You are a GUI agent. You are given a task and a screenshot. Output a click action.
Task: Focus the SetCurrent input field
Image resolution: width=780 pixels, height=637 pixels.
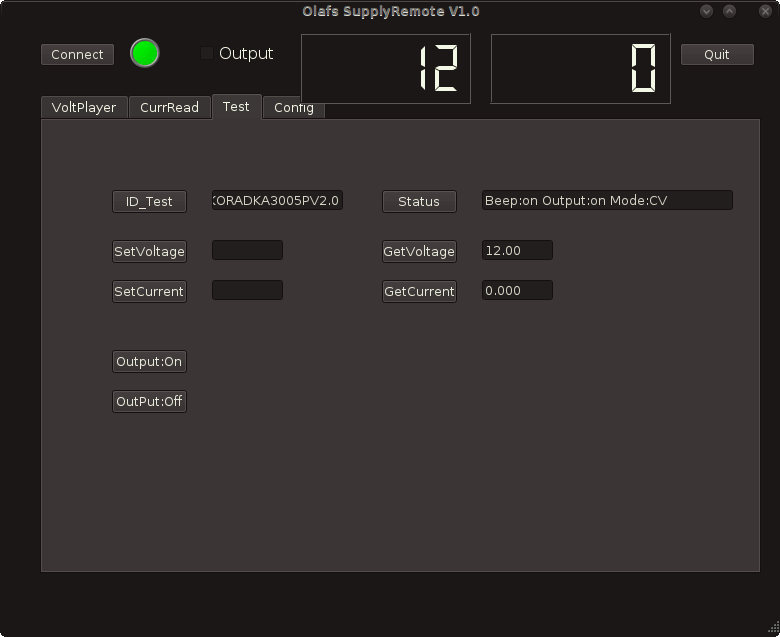247,290
